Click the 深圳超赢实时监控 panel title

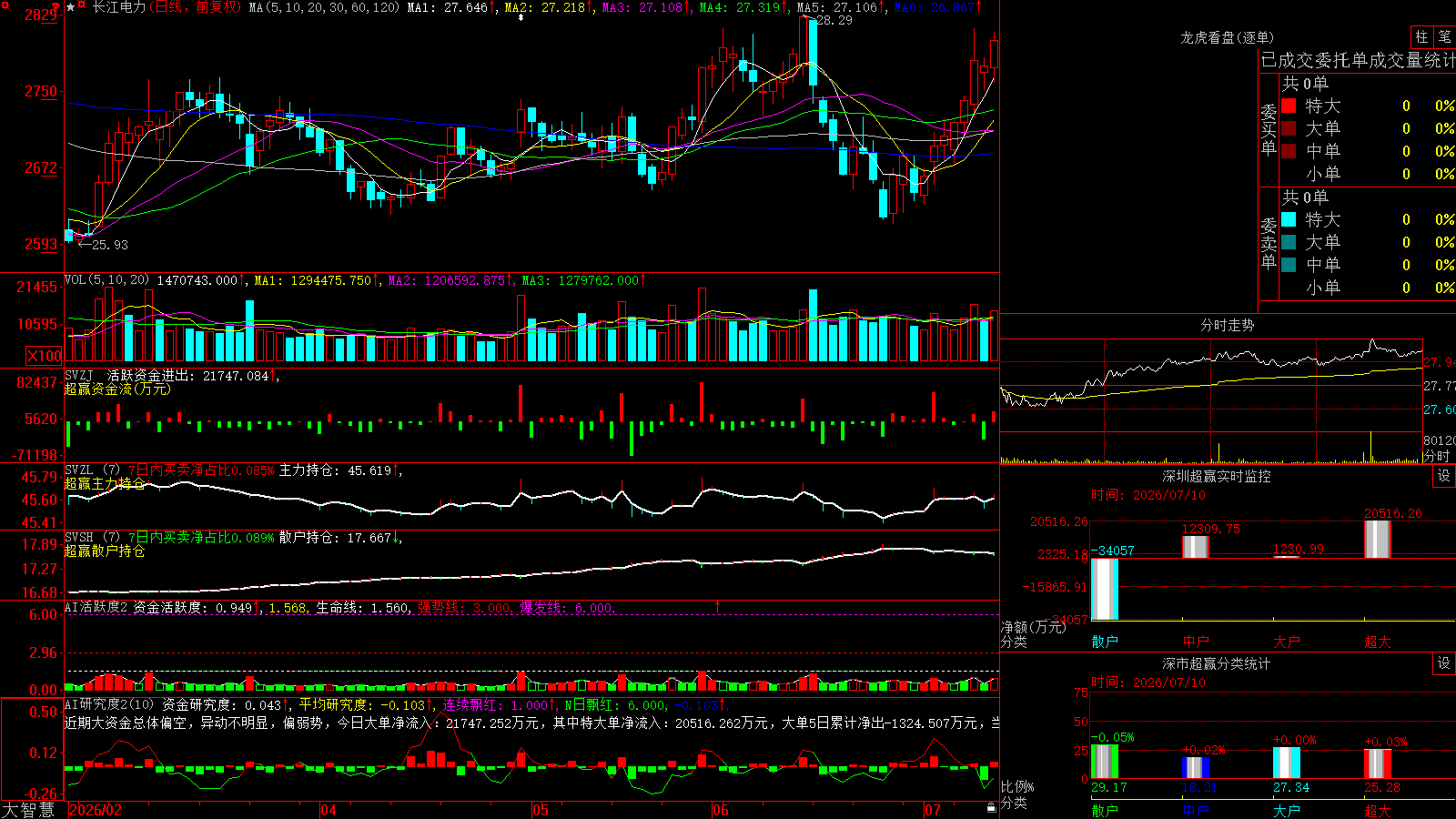pyautogui.click(x=1217, y=476)
